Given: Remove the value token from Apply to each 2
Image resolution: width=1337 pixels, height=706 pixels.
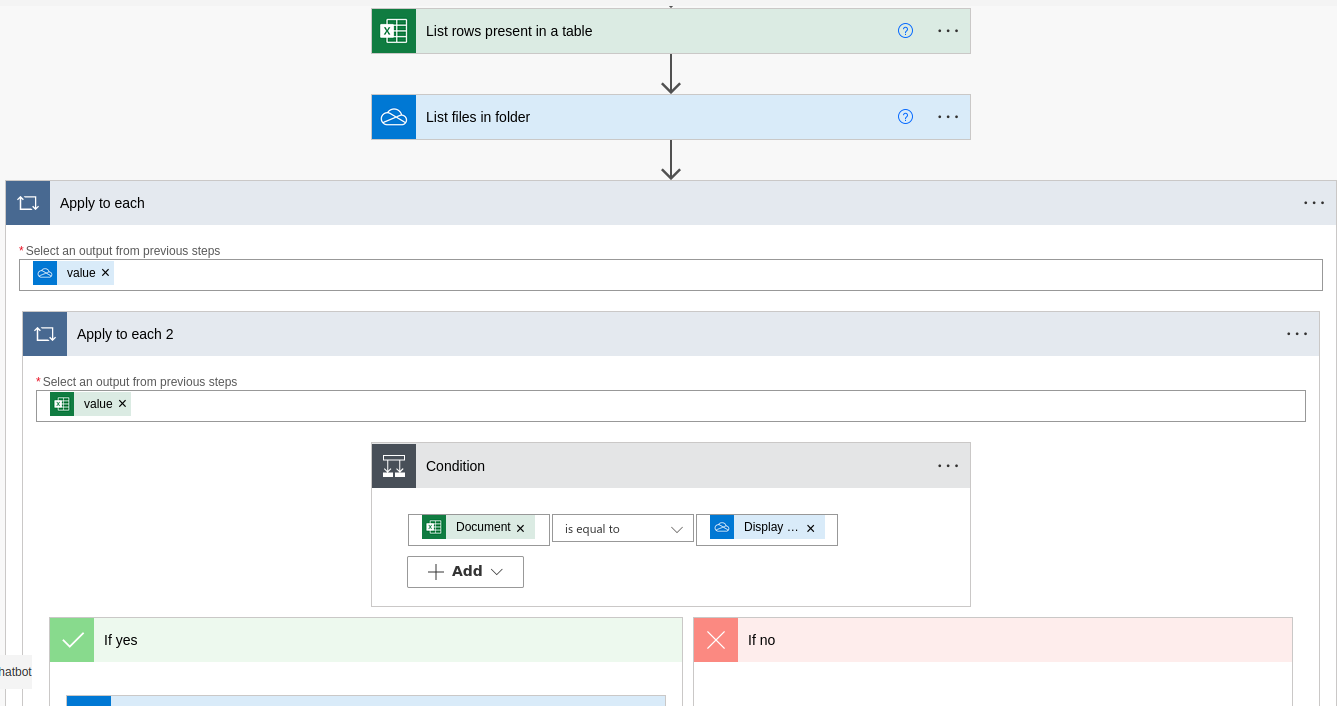Looking at the screenshot, I should click(122, 403).
